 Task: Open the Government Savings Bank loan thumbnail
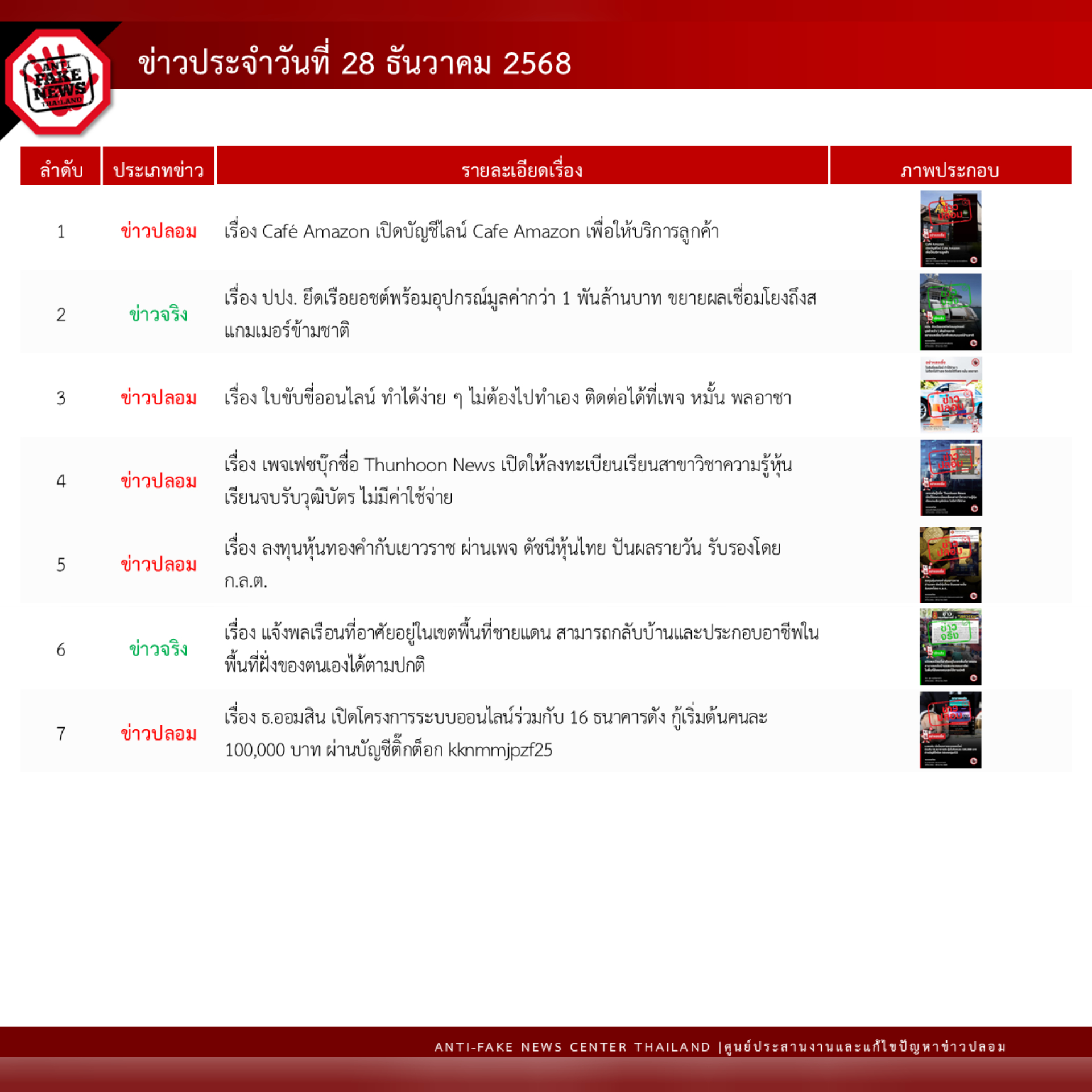950,730
